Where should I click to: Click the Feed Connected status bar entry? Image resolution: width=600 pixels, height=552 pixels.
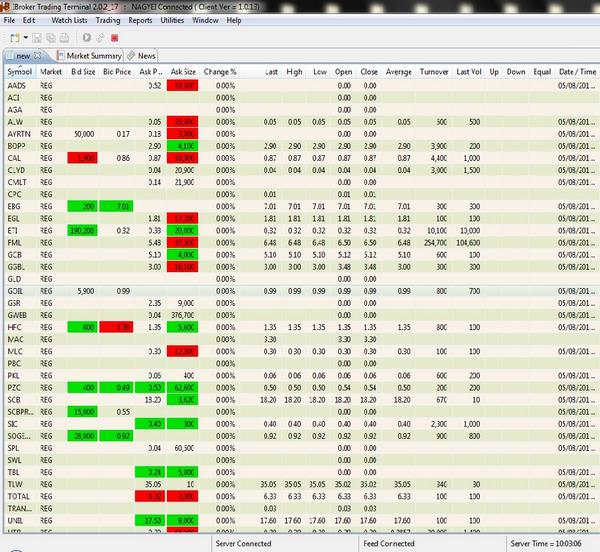coord(389,543)
